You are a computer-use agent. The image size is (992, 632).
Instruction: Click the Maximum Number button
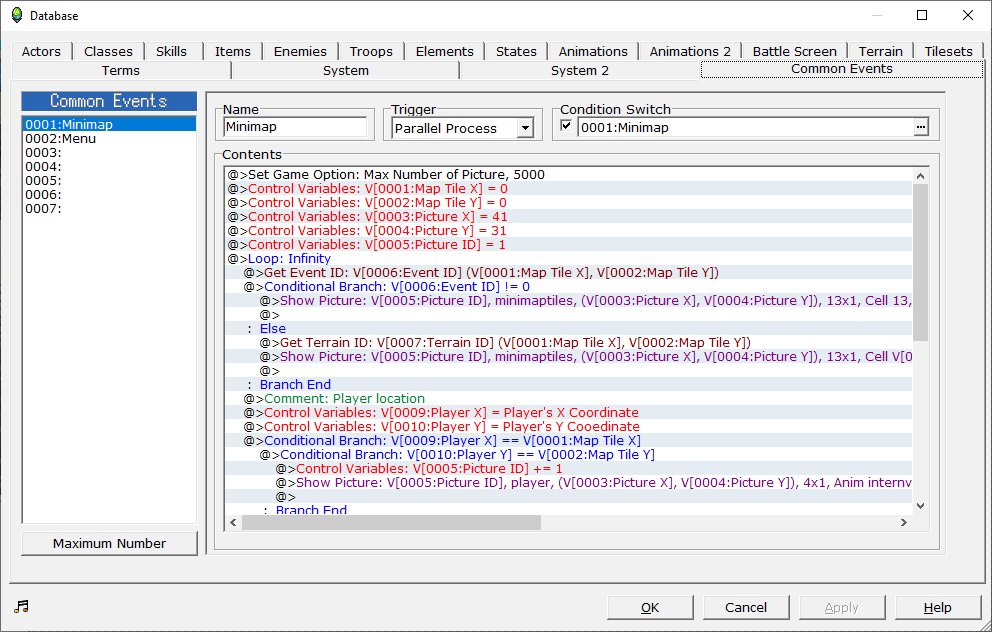point(109,543)
